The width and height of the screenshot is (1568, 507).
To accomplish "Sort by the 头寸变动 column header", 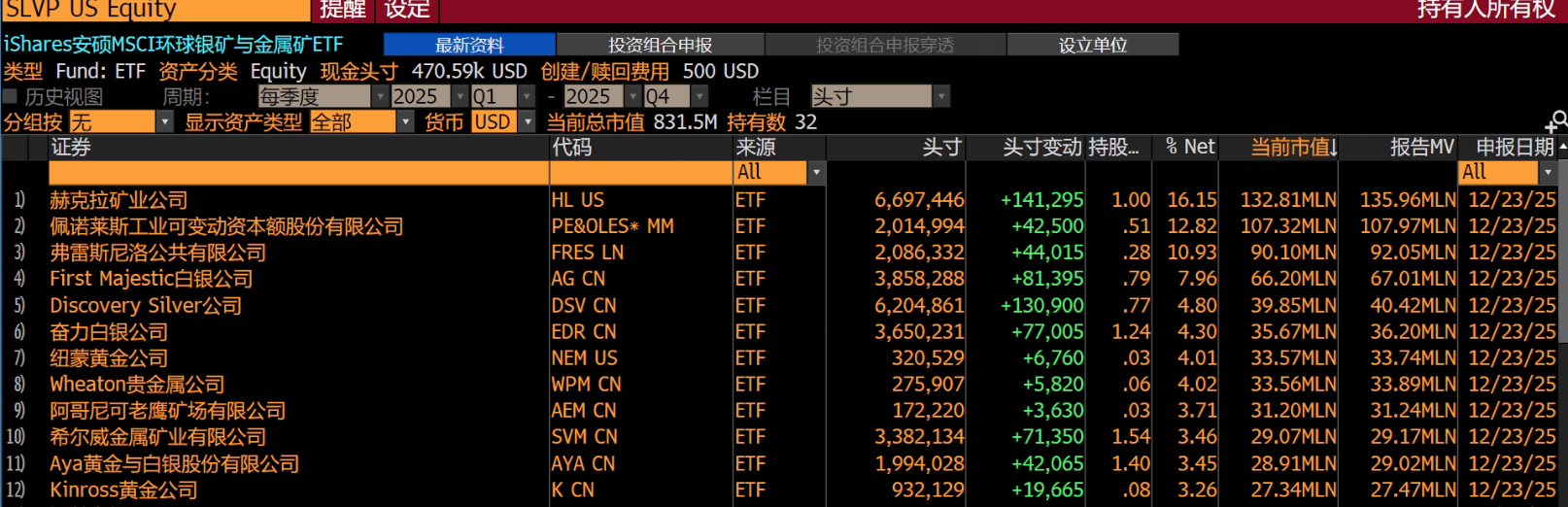I will pyautogui.click(x=1041, y=147).
